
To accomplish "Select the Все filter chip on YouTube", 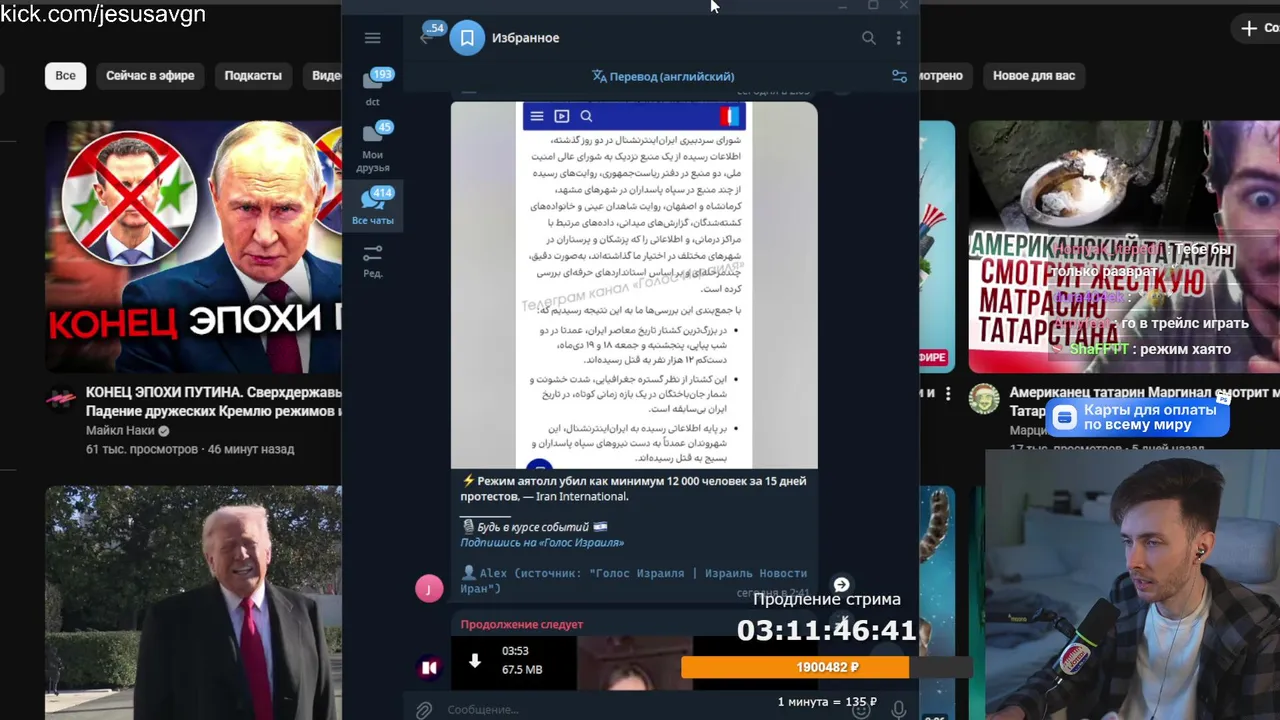I will point(65,76).
